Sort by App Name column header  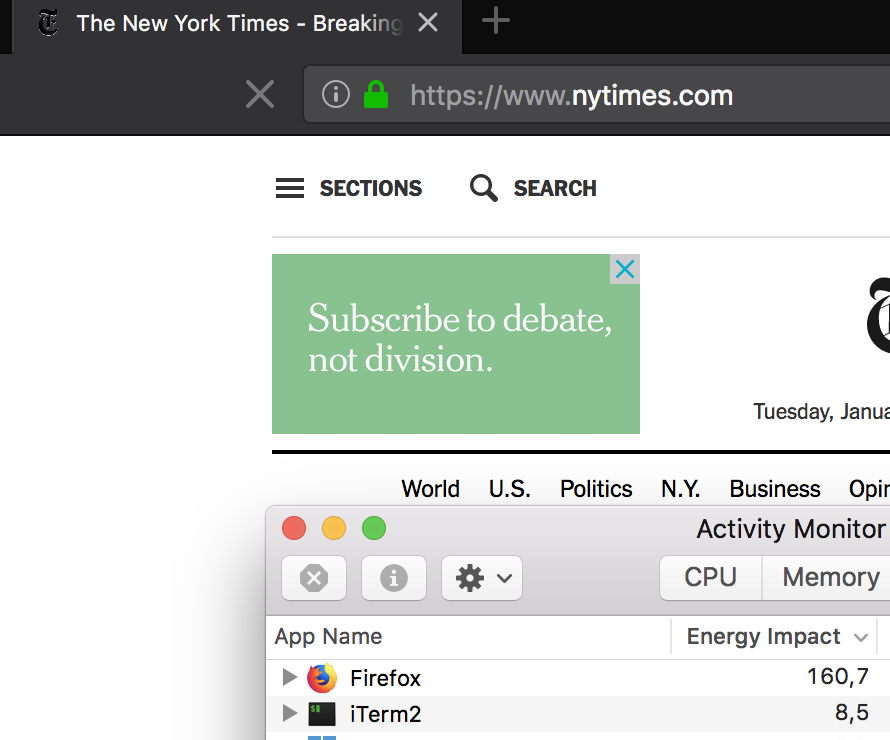468,637
